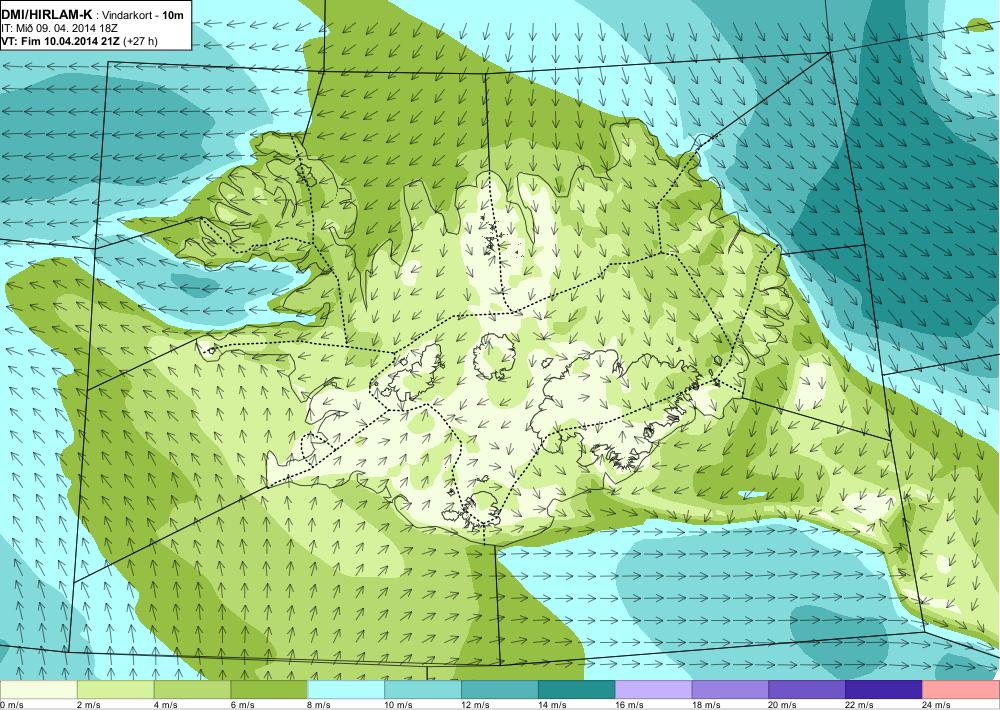Click the dark green 6 m/s legend swatch
1000x710 pixels.
269,690
